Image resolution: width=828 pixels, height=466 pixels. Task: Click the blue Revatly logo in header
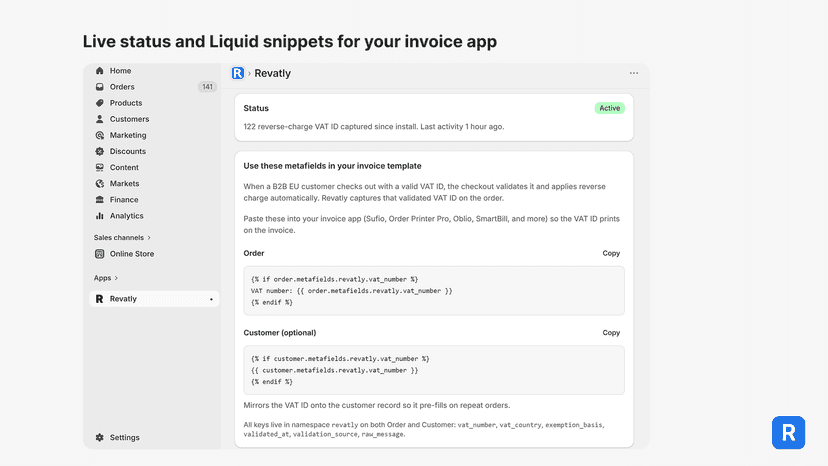238,73
